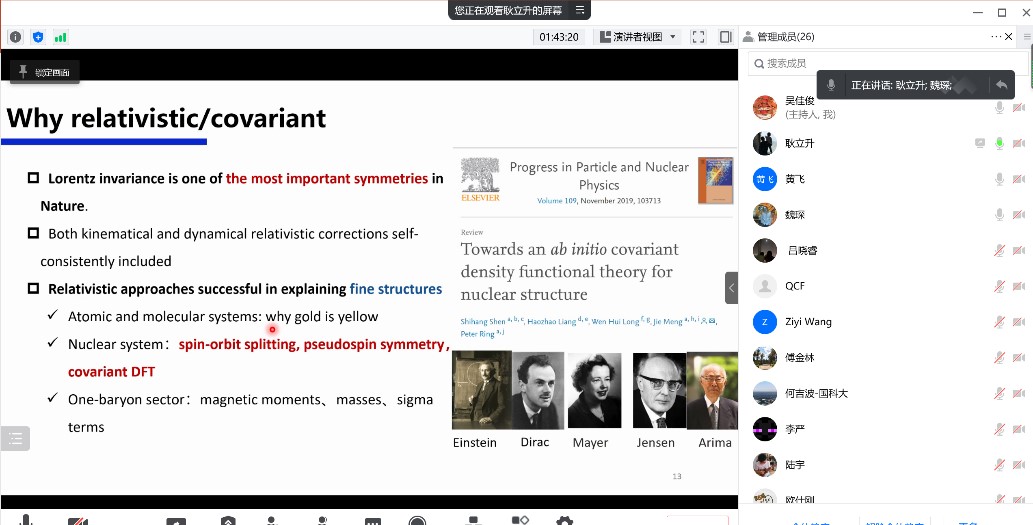Toggle camera for Ziyi Wang
This screenshot has width=1033, height=525.
coord(1018,322)
